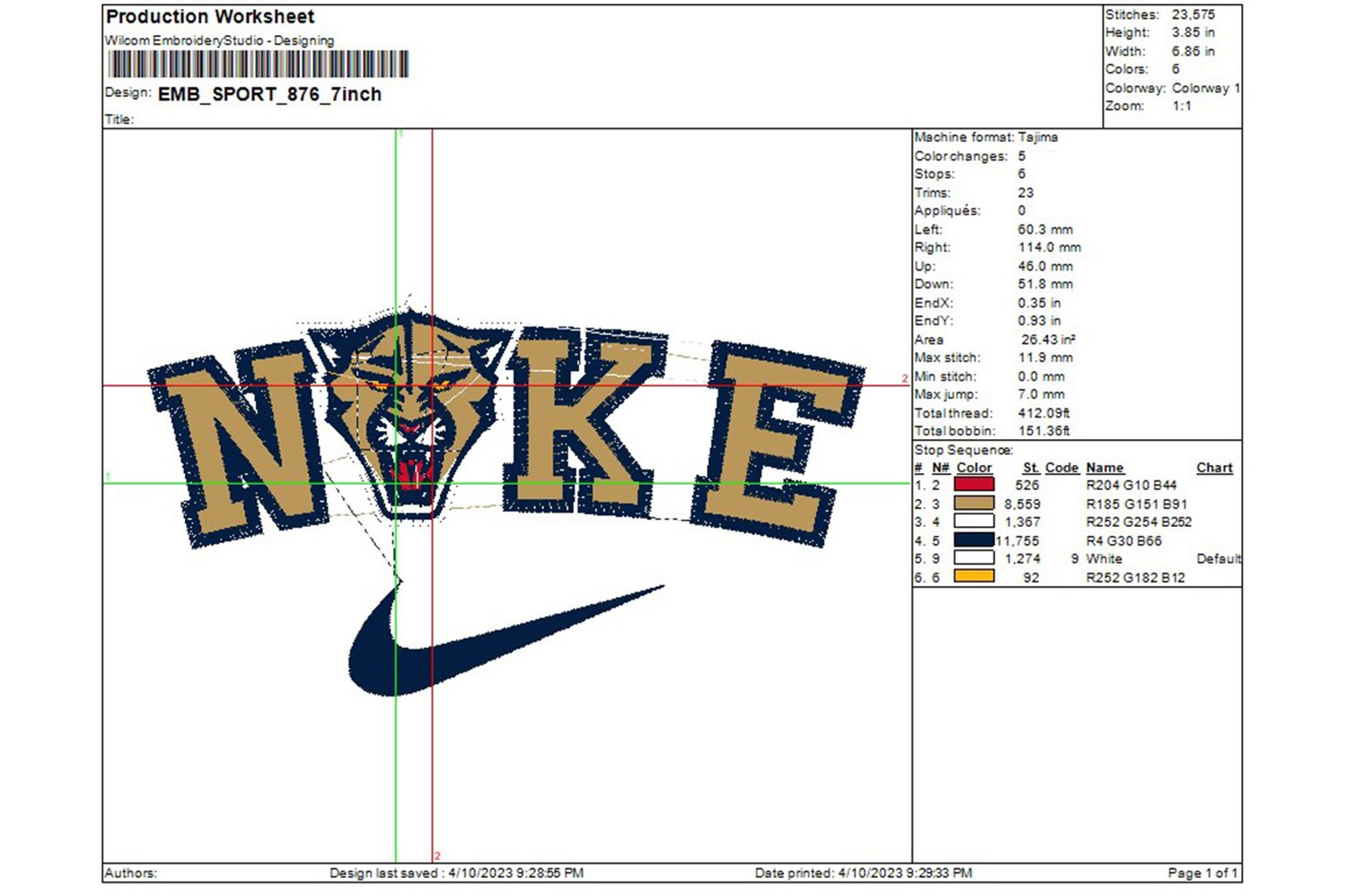Click the "Stop Sequence:" heading

[x=964, y=450]
